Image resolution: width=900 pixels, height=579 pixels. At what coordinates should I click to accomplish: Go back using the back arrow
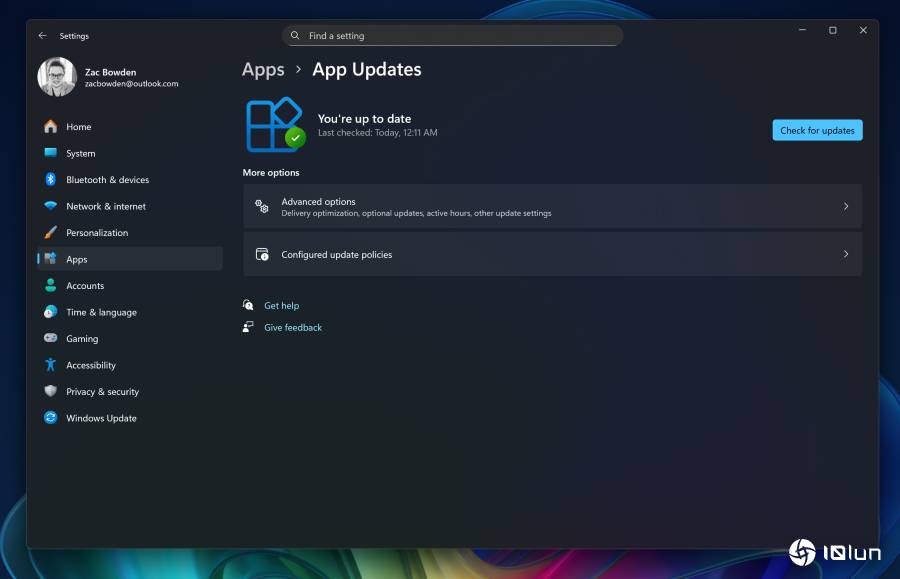(x=42, y=36)
